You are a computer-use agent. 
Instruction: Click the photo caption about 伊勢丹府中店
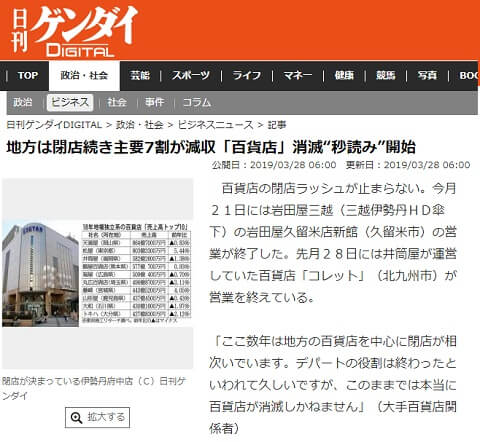tap(94, 388)
